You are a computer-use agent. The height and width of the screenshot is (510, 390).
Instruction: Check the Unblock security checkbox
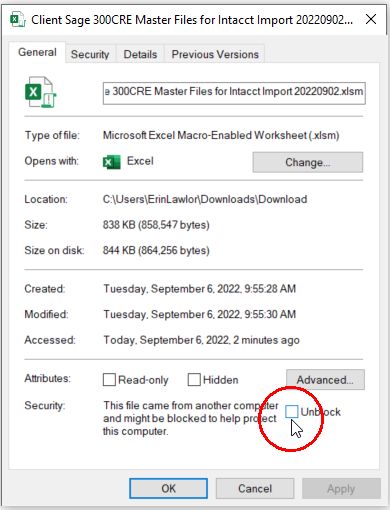point(292,412)
